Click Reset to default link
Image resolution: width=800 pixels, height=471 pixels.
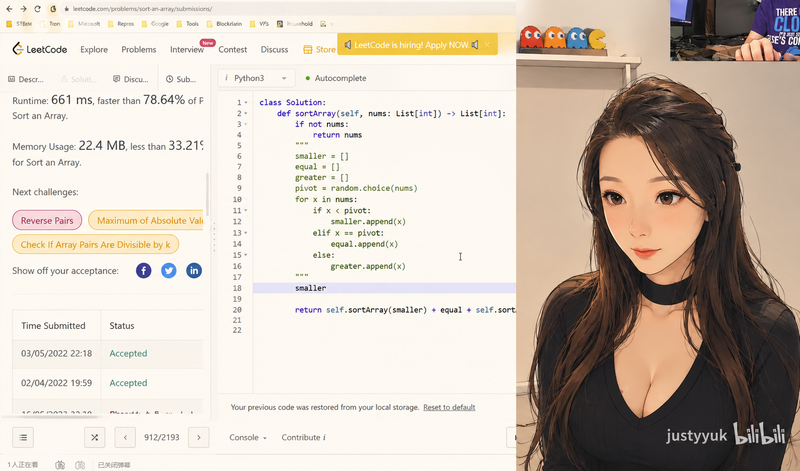tap(449, 407)
